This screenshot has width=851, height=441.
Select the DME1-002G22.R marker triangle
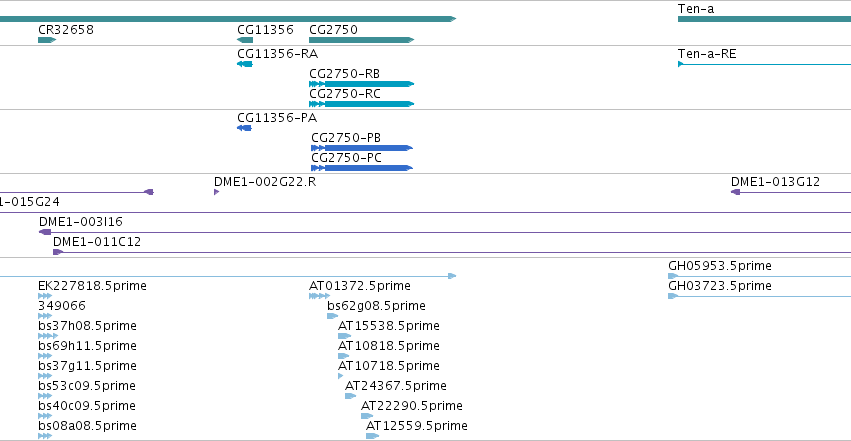pyautogui.click(x=217, y=192)
